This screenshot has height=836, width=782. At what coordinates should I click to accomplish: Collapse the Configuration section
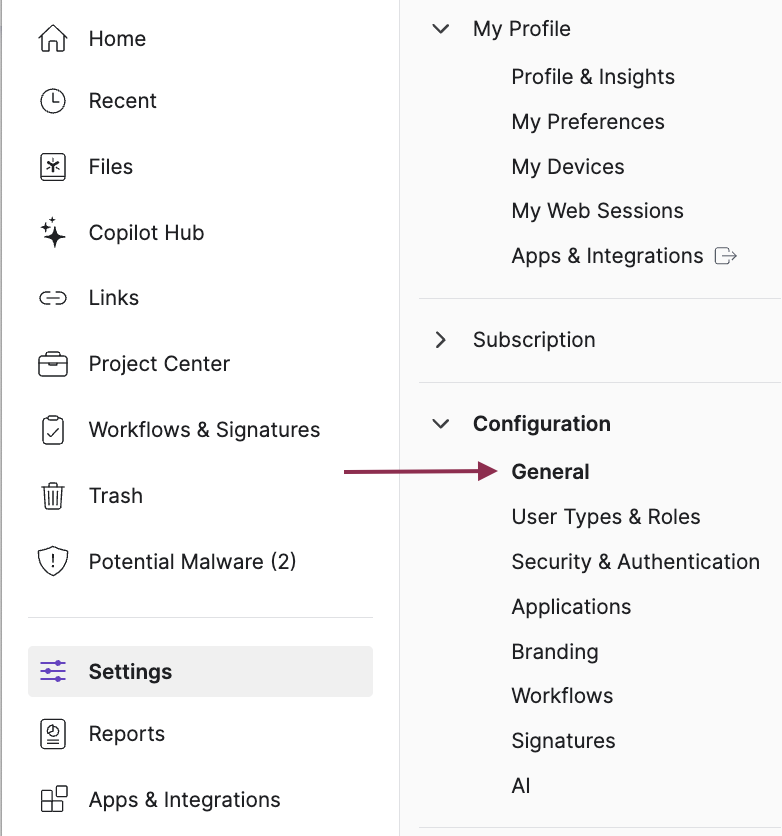click(440, 423)
